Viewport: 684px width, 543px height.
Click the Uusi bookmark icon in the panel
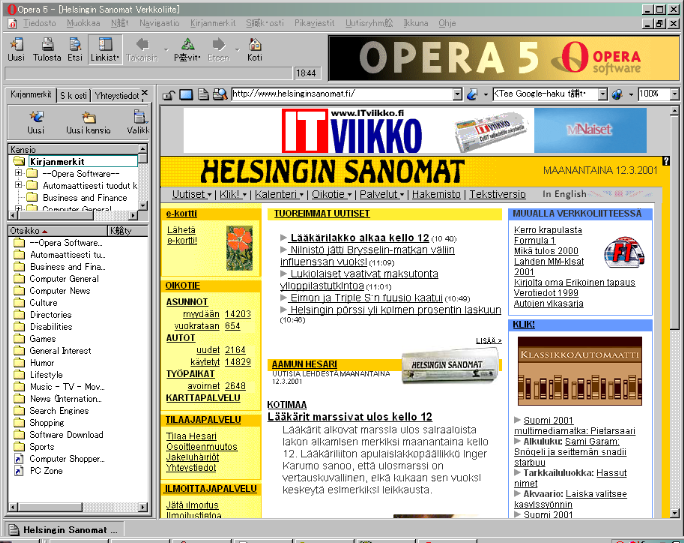[36, 117]
